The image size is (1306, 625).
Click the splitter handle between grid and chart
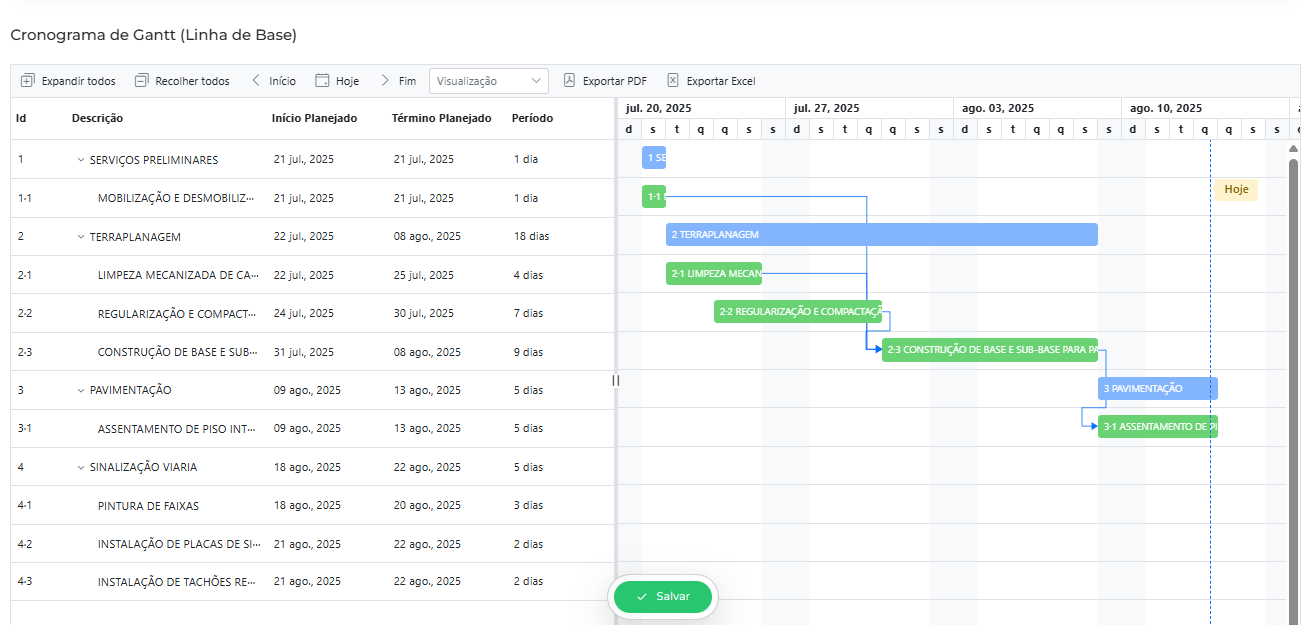(616, 380)
